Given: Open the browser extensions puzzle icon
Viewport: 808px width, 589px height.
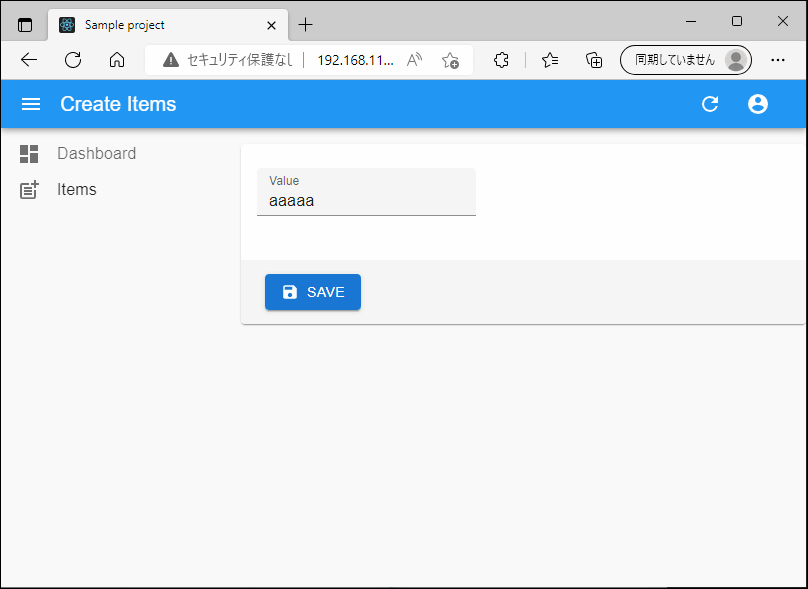Looking at the screenshot, I should pos(501,60).
